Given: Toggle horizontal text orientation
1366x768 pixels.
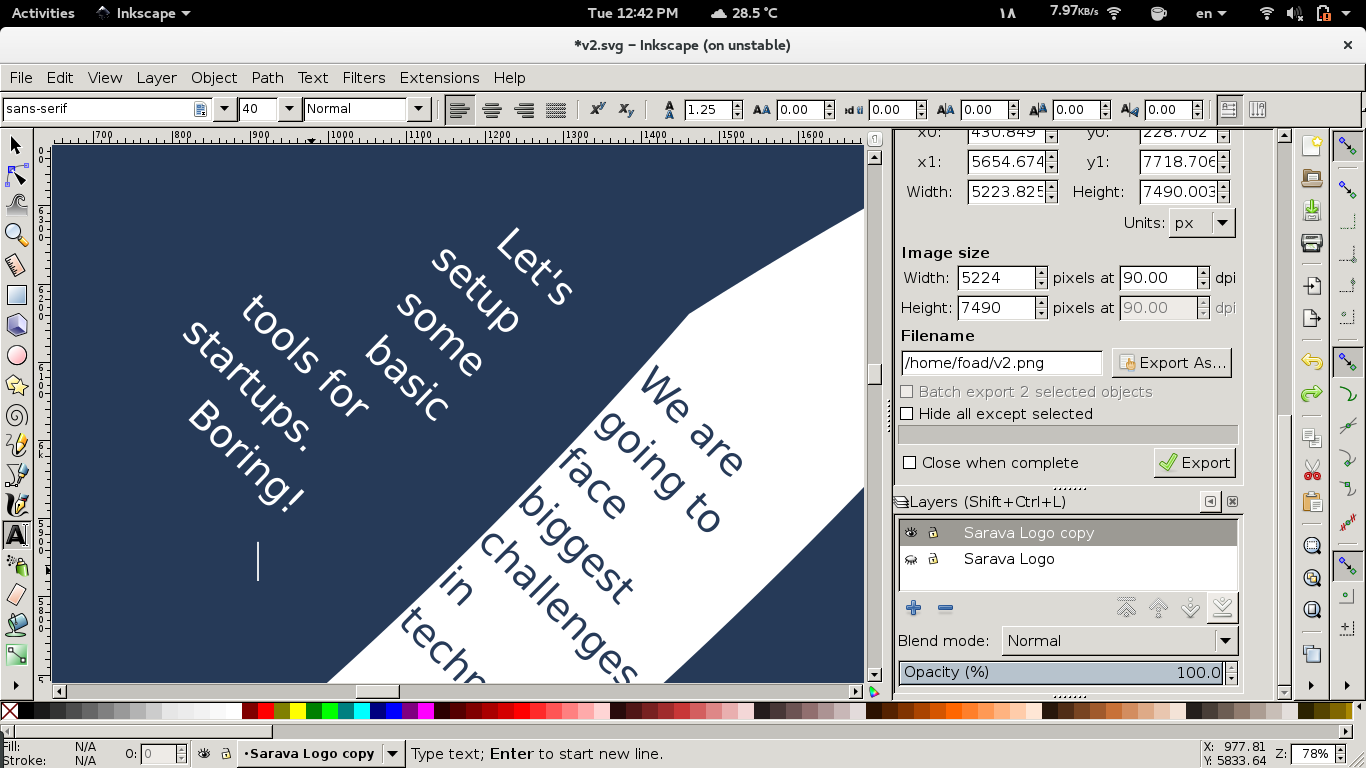Looking at the screenshot, I should (x=1228, y=110).
